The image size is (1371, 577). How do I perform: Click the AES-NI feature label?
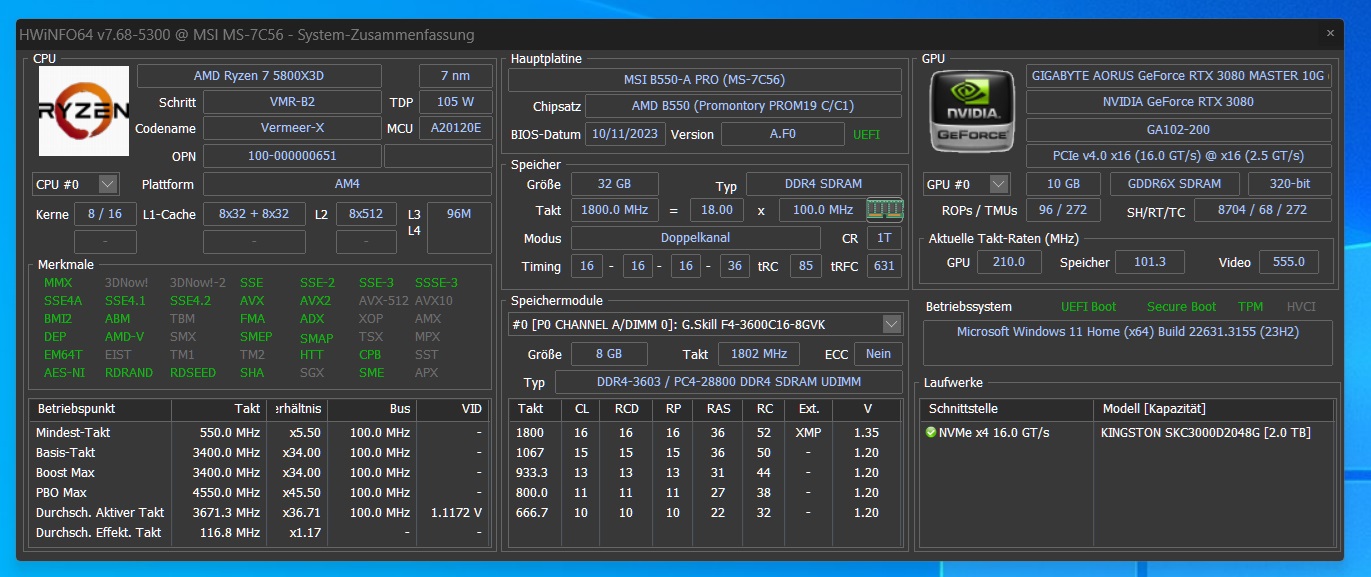[63, 372]
